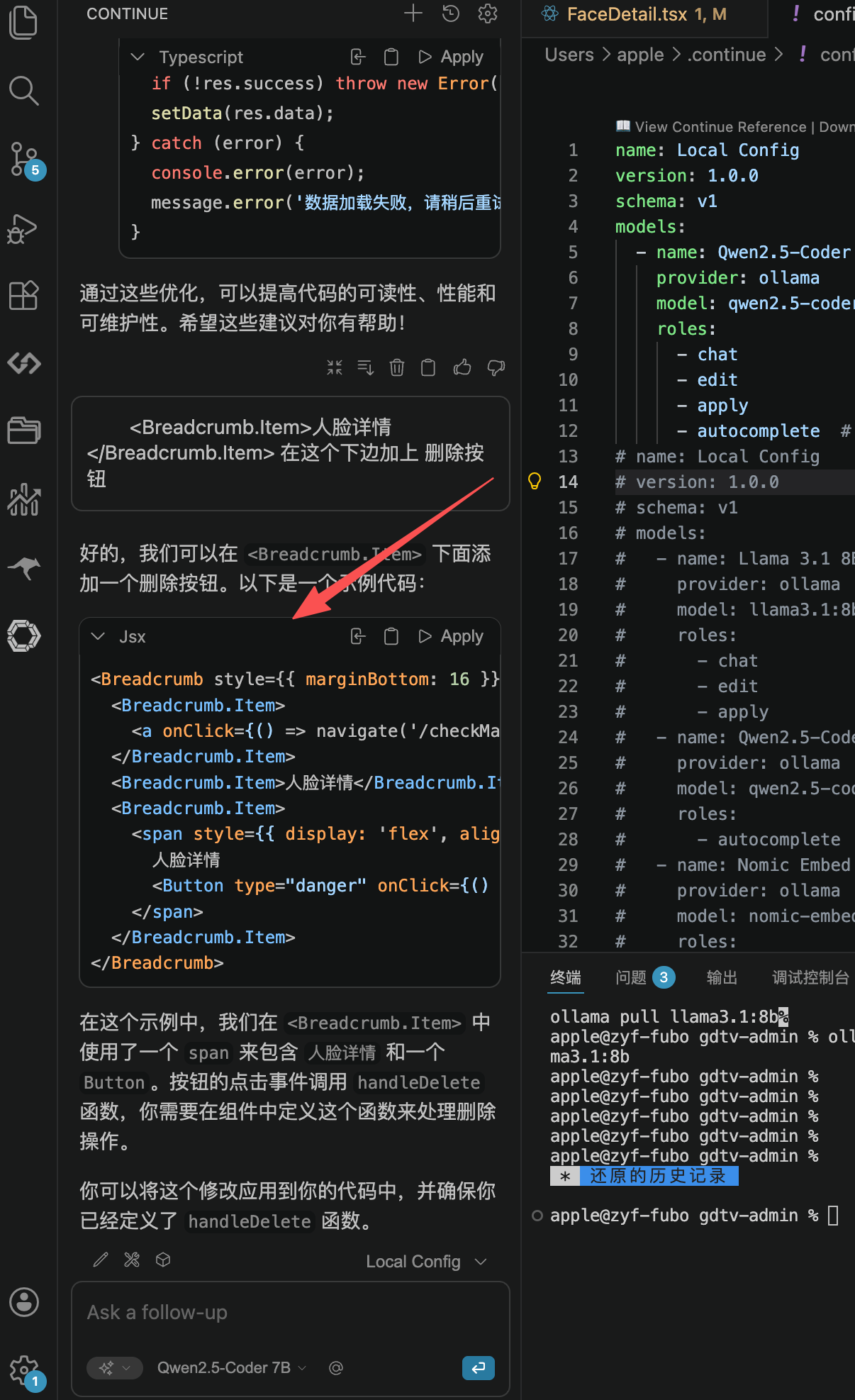855x1400 pixels.
Task: Click the double-arrow code icon in activity bar
Action: (23, 363)
